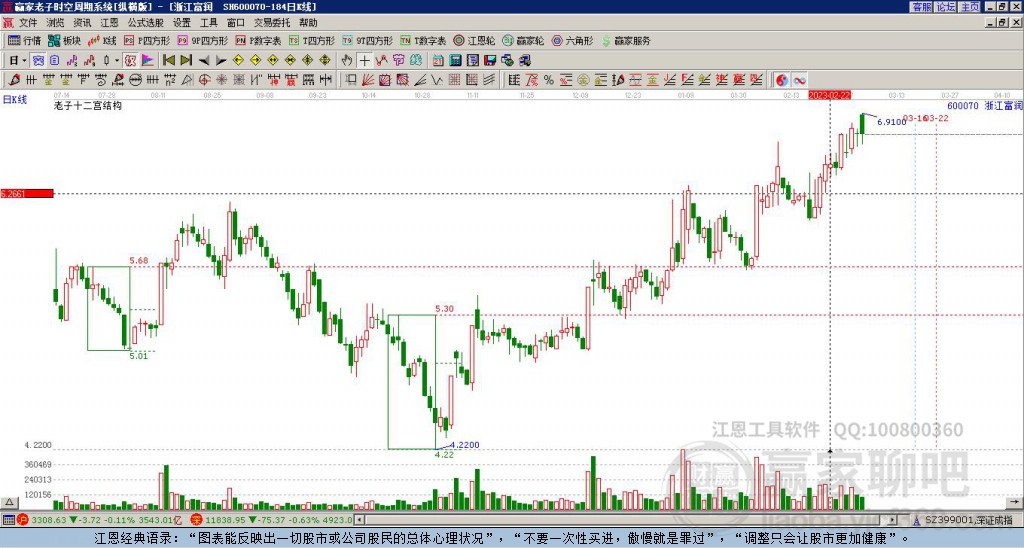1024x548 pixels.
Task: Open the 六角形 hexagon tool
Action: point(573,40)
